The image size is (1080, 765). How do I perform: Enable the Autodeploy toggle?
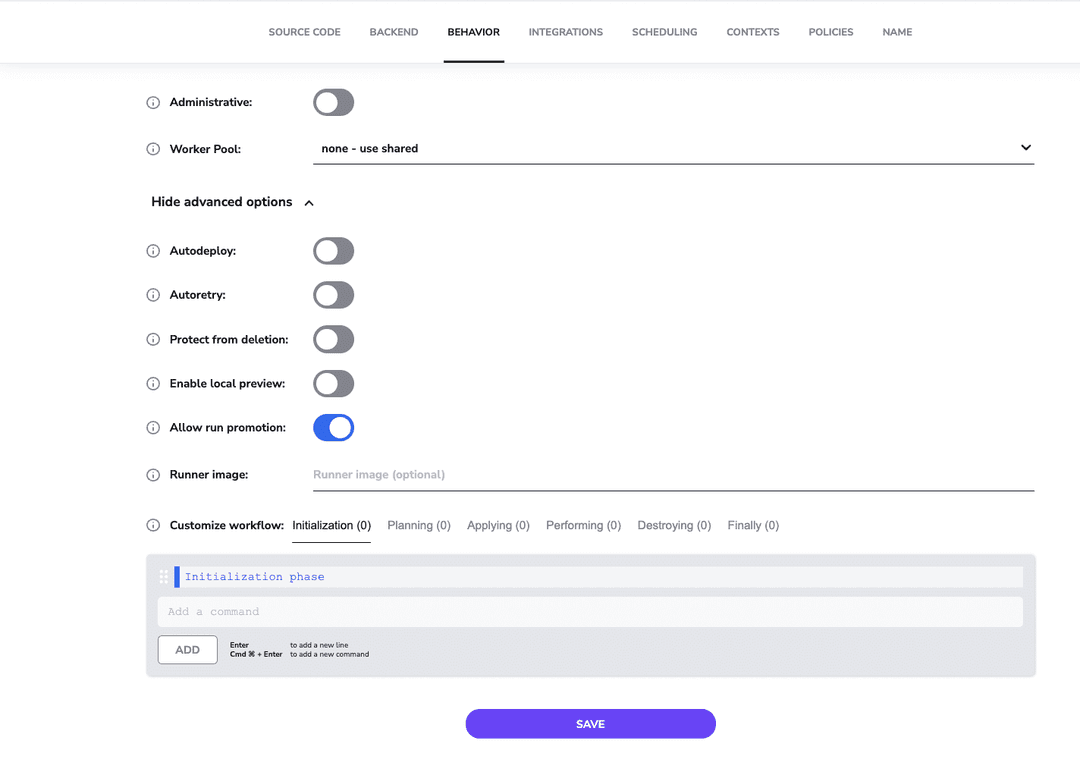tap(333, 251)
